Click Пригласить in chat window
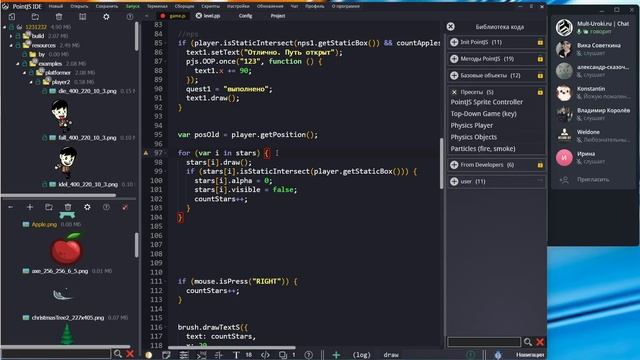 (x=593, y=179)
